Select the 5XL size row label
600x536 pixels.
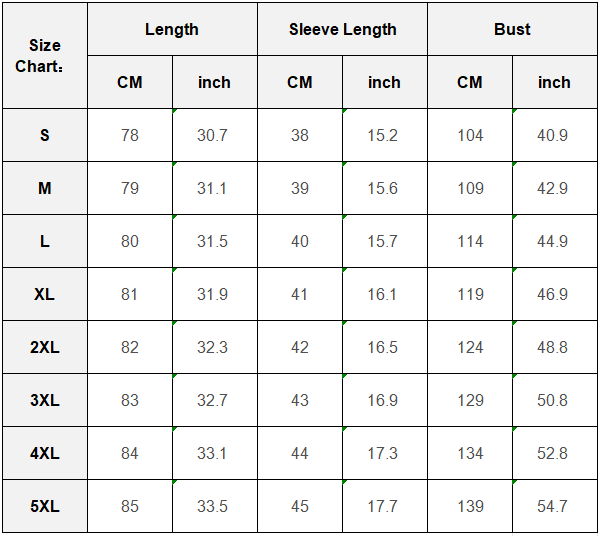pos(45,506)
